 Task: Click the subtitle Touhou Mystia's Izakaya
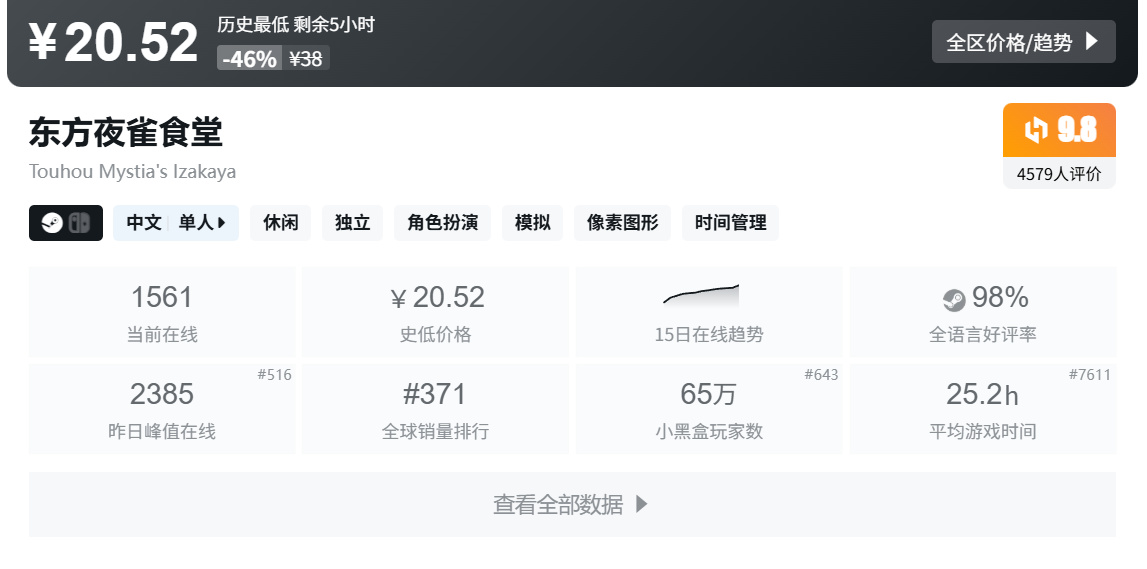(132, 172)
